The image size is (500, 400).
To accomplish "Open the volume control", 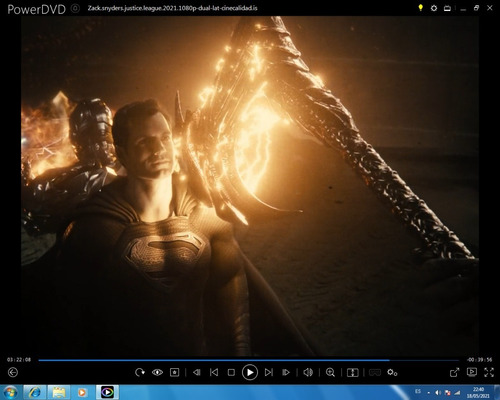I will (x=308, y=372).
